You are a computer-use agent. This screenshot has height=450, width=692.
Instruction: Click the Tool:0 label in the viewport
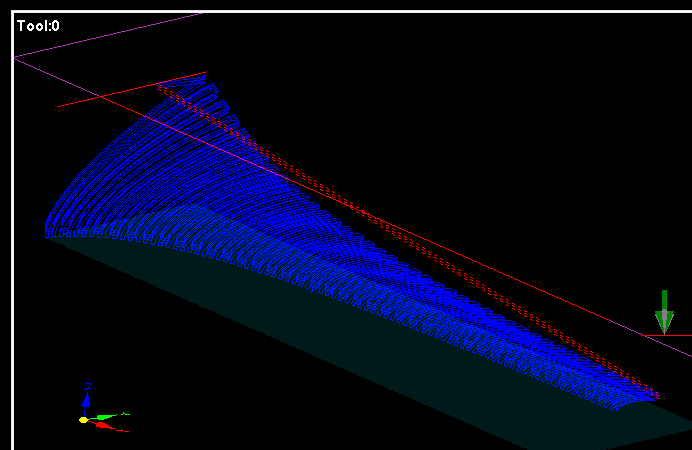pos(38,26)
